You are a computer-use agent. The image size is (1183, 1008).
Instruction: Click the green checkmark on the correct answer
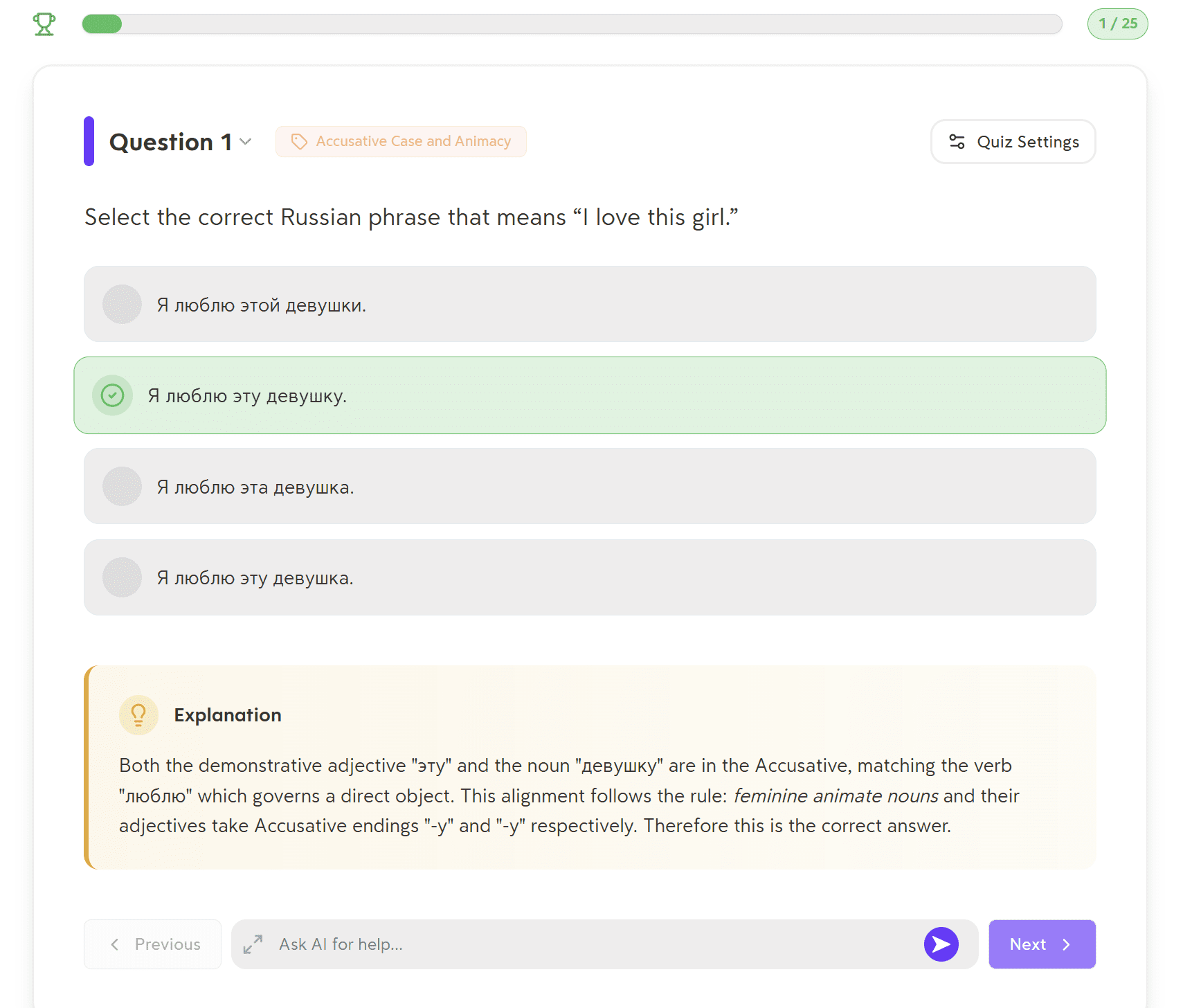111,395
